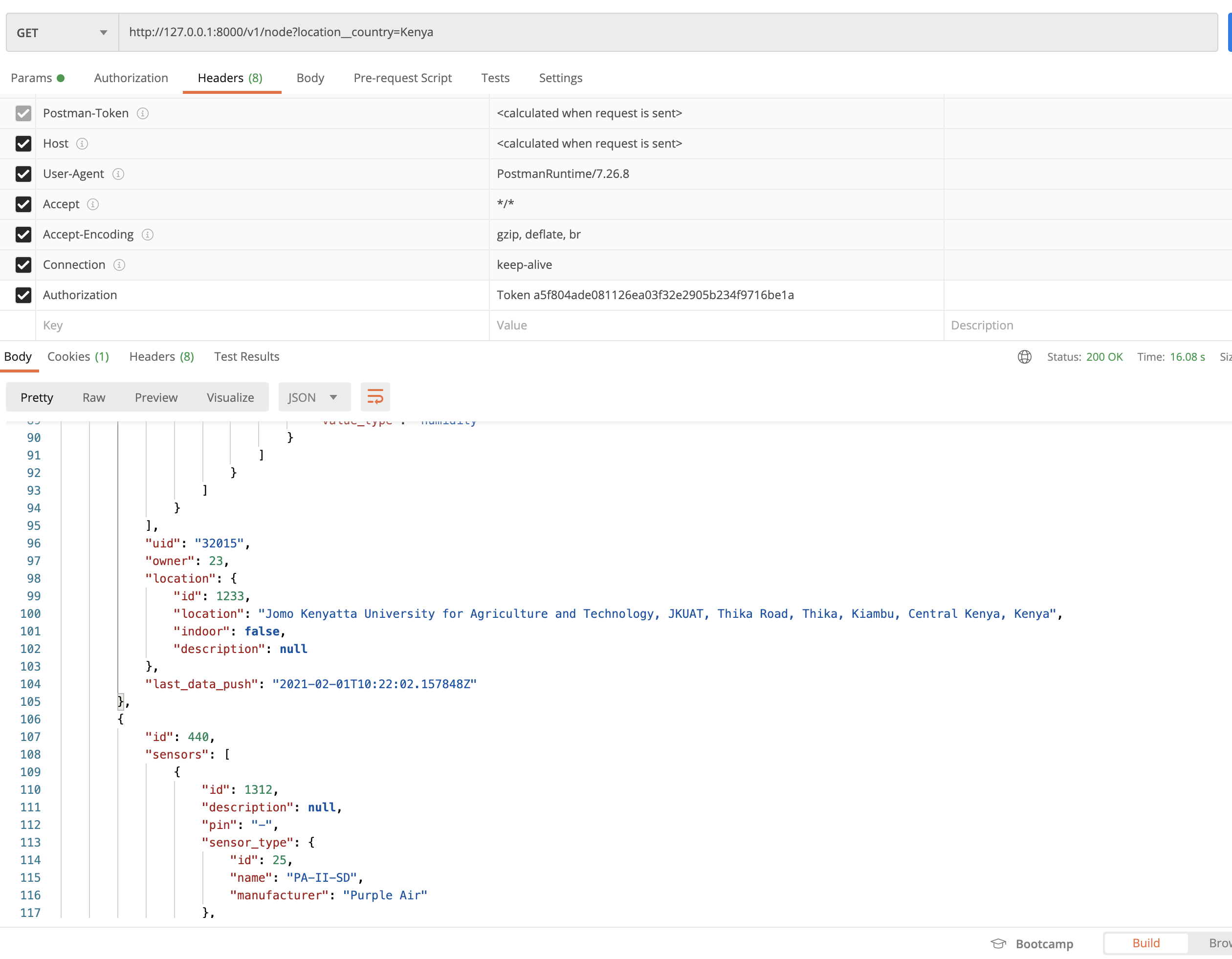Disable the Accept-Encoding header checkbox
The width and height of the screenshot is (1232, 959).
[23, 235]
